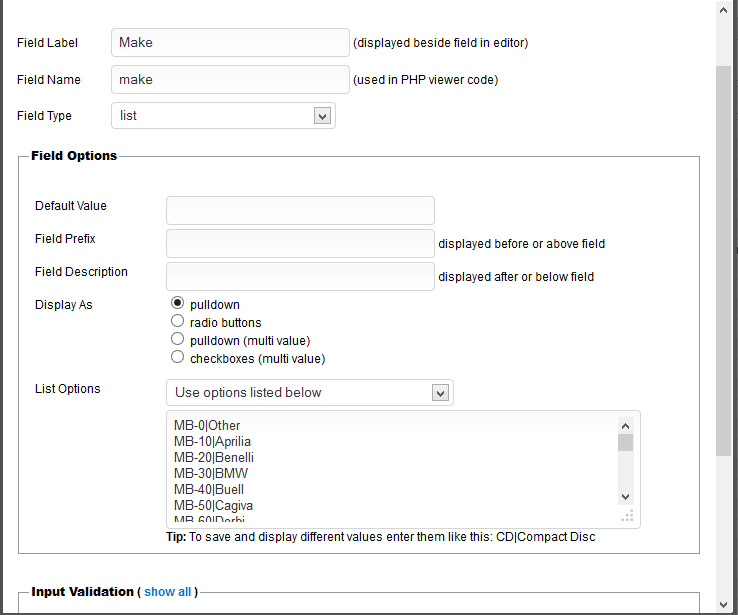The width and height of the screenshot is (738, 615).
Task: Click the Field Prefix text box
Action: click(300, 243)
